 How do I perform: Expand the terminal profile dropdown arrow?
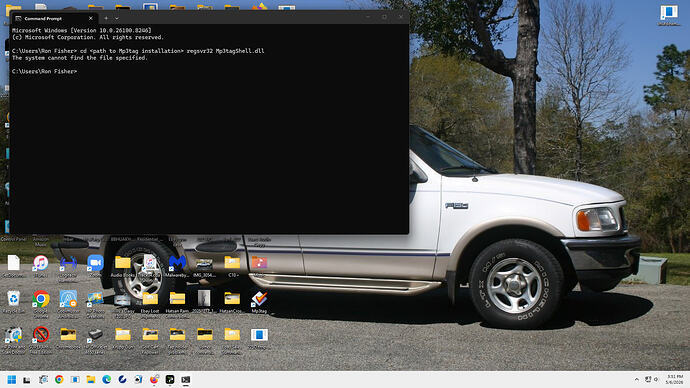[x=117, y=18]
